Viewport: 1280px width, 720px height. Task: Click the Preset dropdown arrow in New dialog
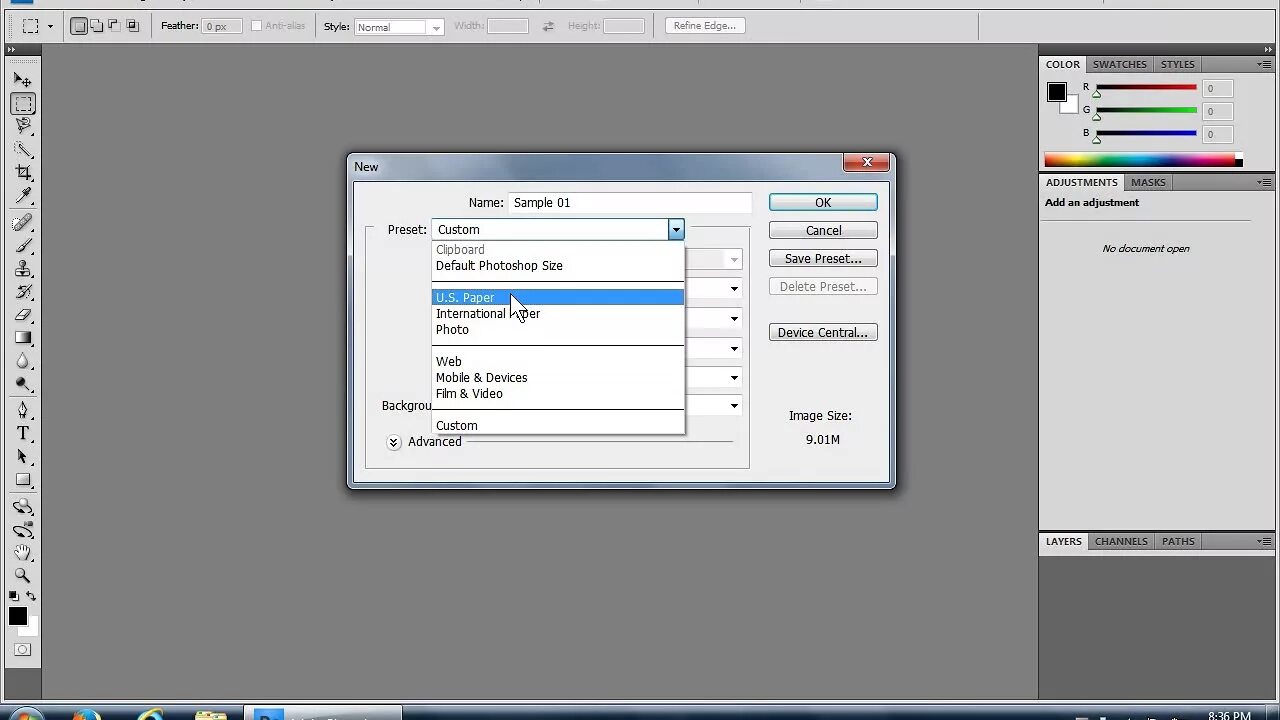click(676, 230)
